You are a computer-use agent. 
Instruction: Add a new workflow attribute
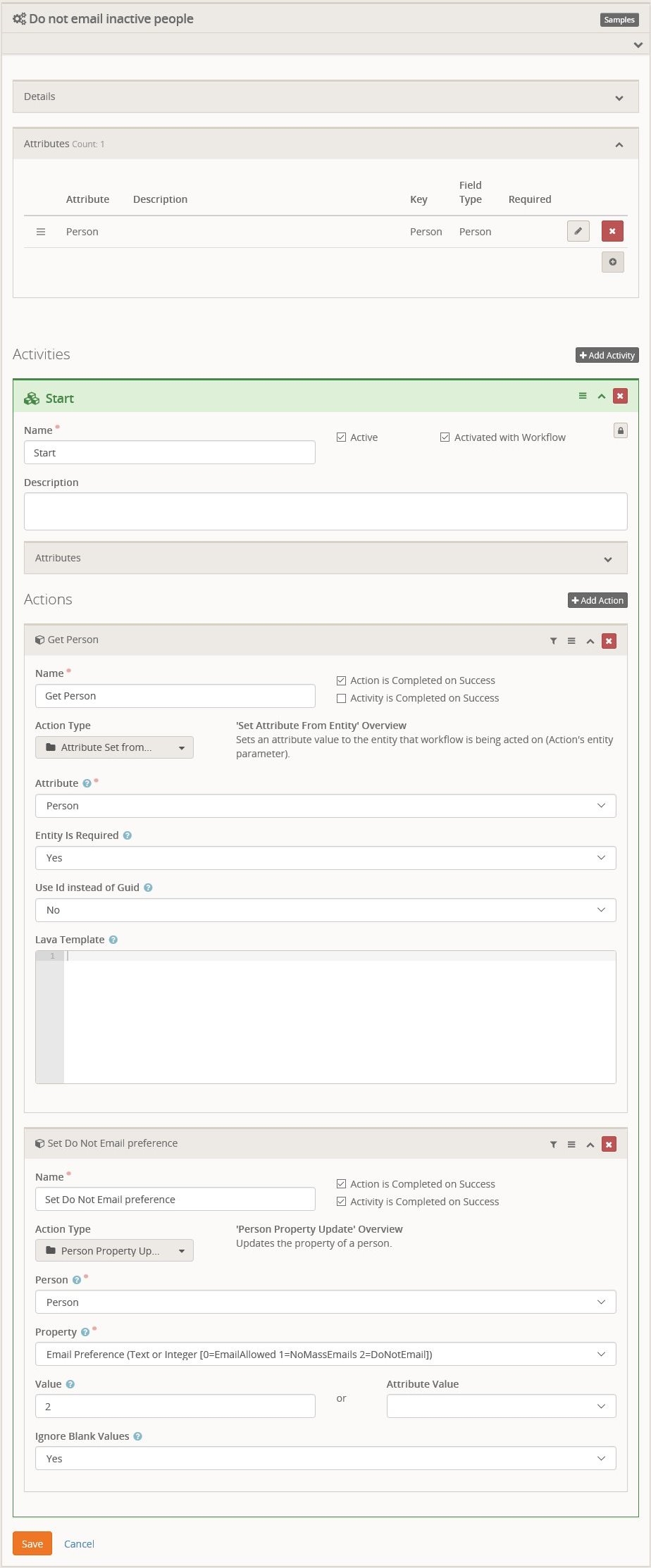pos(612,262)
